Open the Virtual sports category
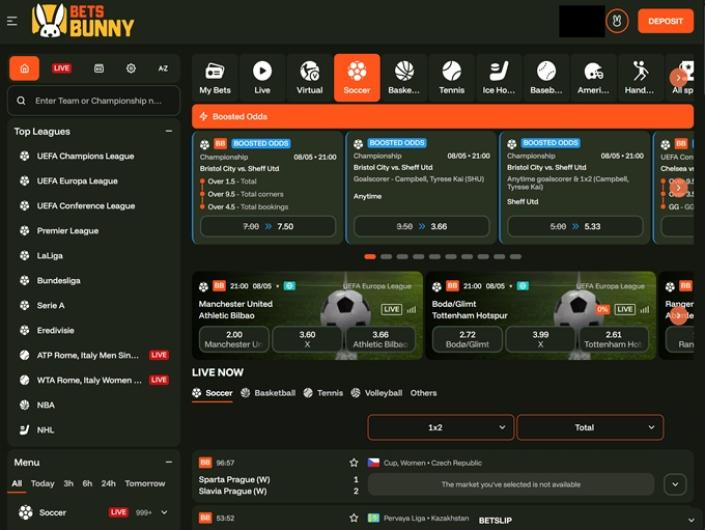Viewport: 705px width, 530px height. (x=310, y=78)
